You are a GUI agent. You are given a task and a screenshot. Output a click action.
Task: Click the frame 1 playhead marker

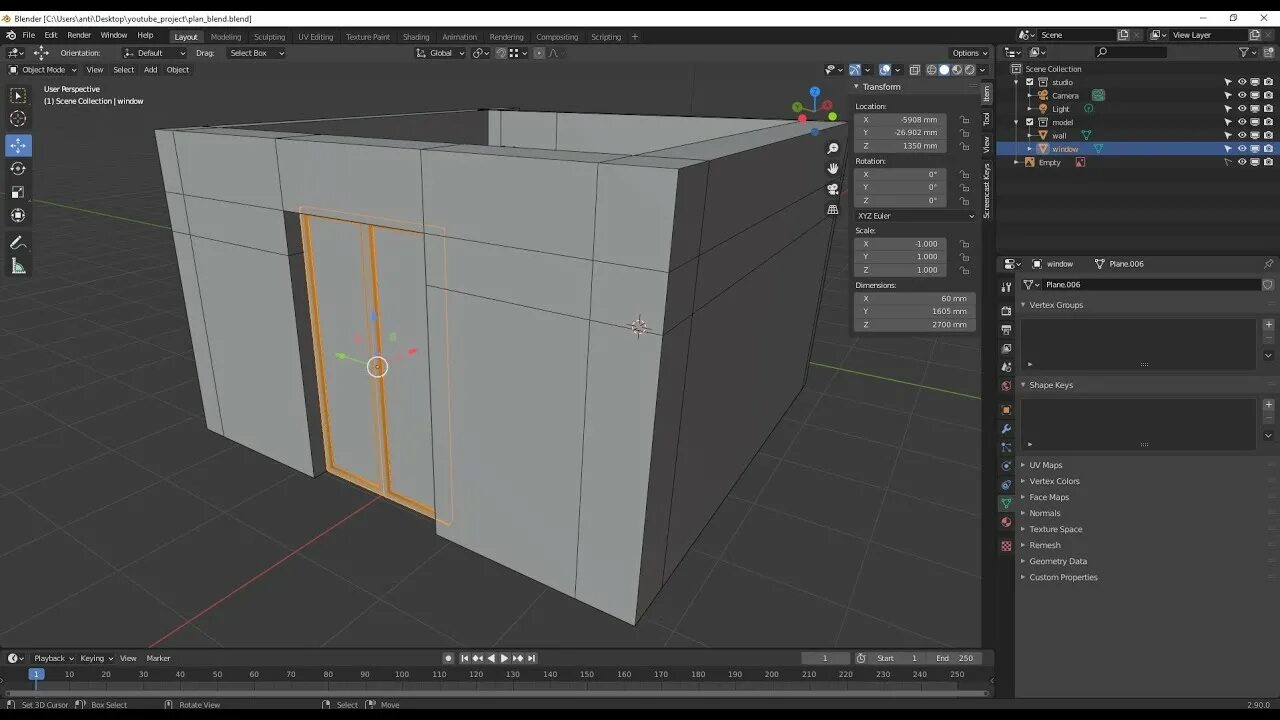(x=36, y=674)
